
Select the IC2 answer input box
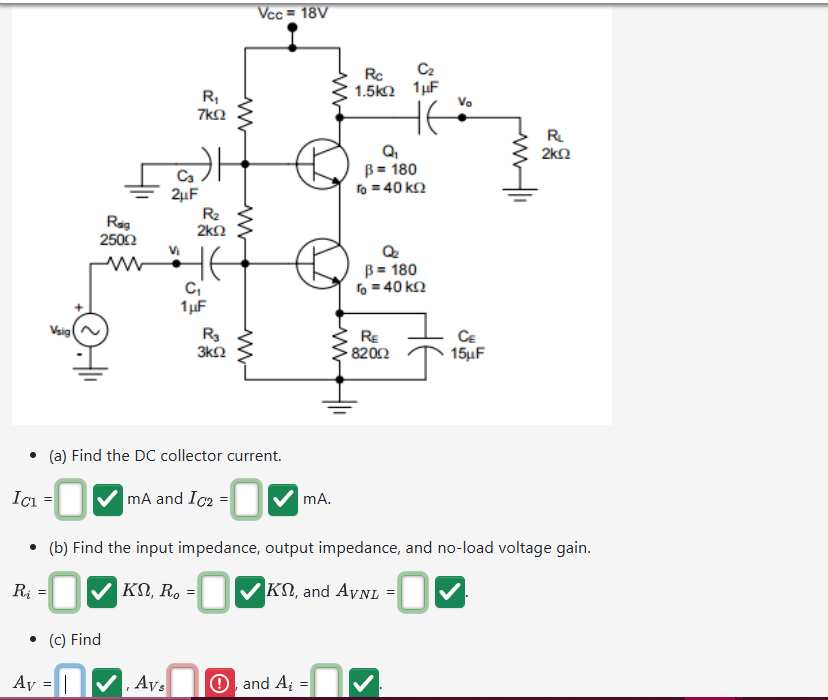tap(246, 498)
